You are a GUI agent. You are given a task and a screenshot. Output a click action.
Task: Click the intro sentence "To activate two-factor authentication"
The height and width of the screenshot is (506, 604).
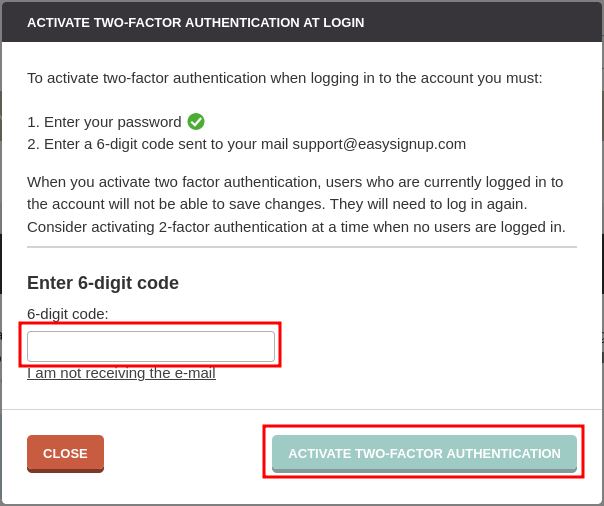(x=160, y=78)
